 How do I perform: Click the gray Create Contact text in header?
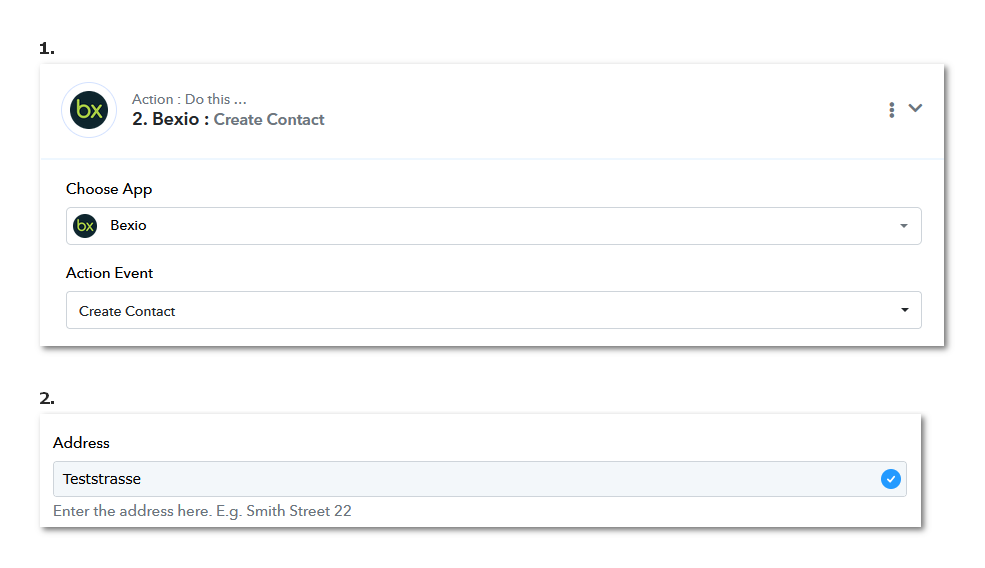(269, 119)
